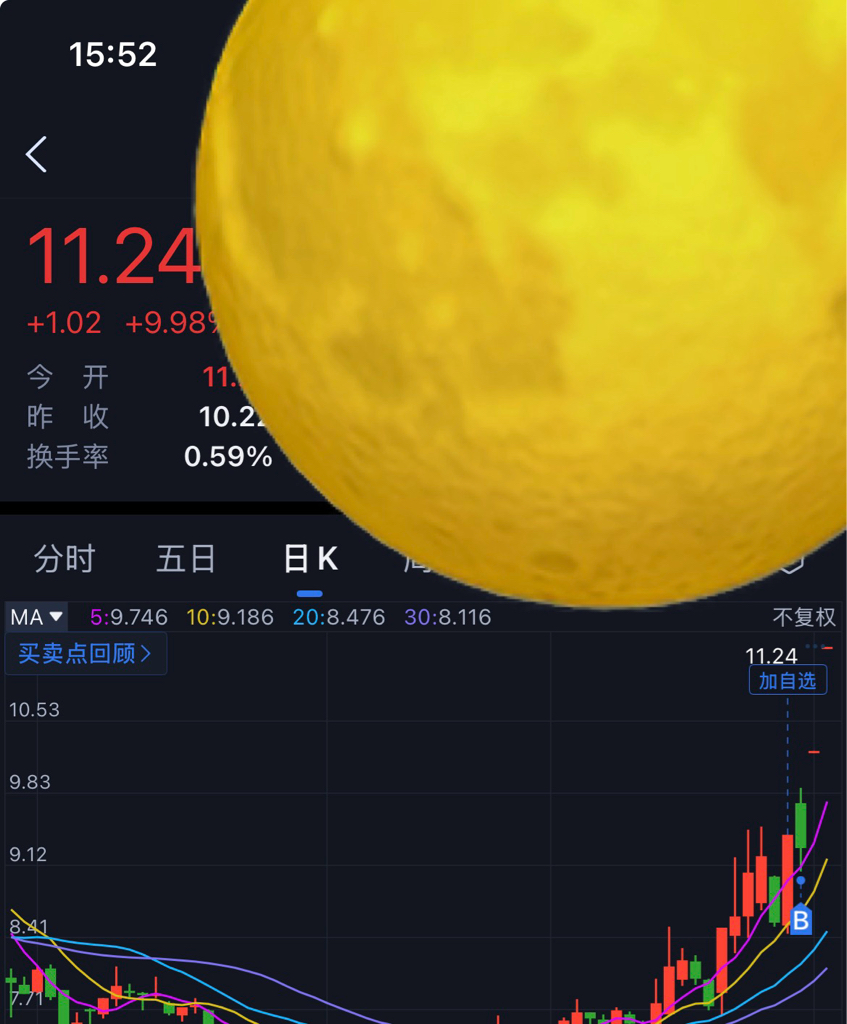The image size is (847, 1024).
Task: Tap the MA10 value 10:9.186
Action: click(x=230, y=617)
